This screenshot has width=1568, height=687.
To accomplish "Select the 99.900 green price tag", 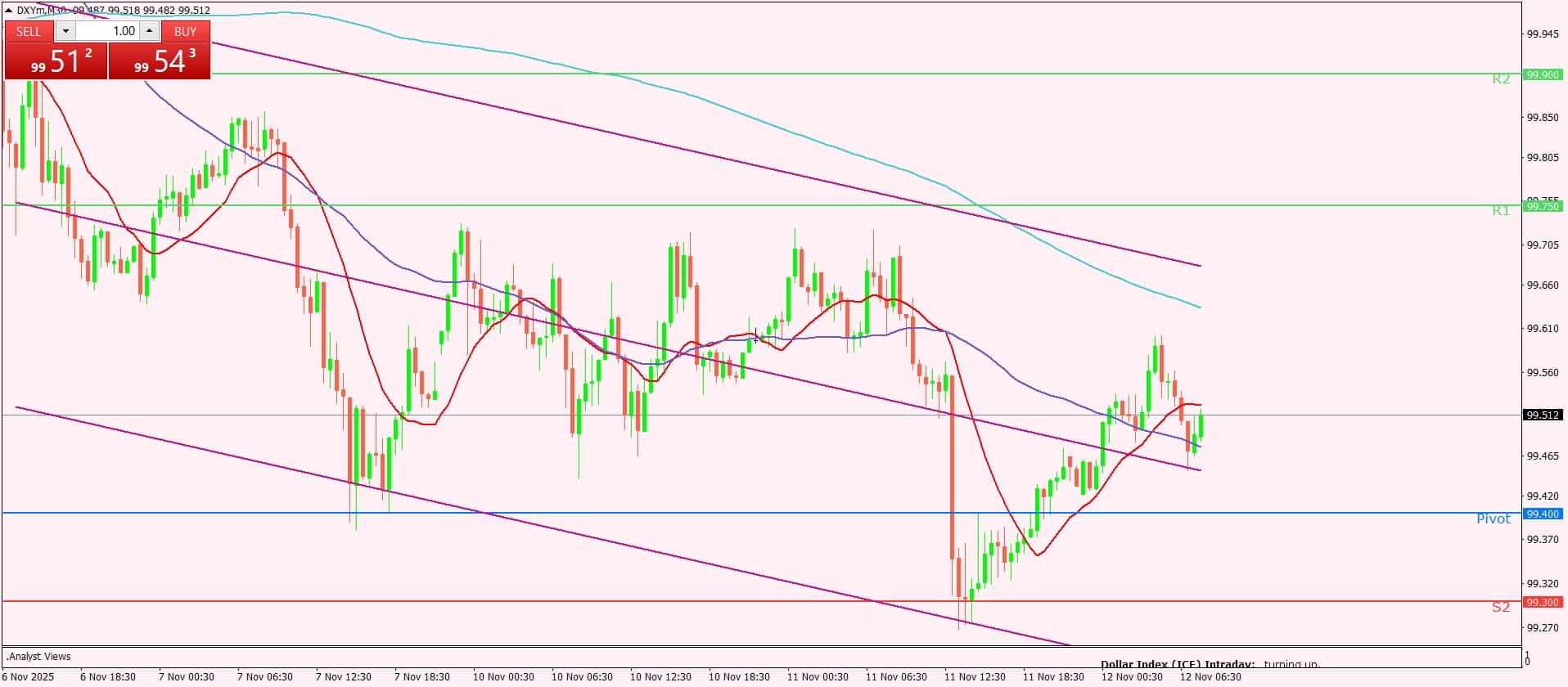I will click(x=1543, y=74).
